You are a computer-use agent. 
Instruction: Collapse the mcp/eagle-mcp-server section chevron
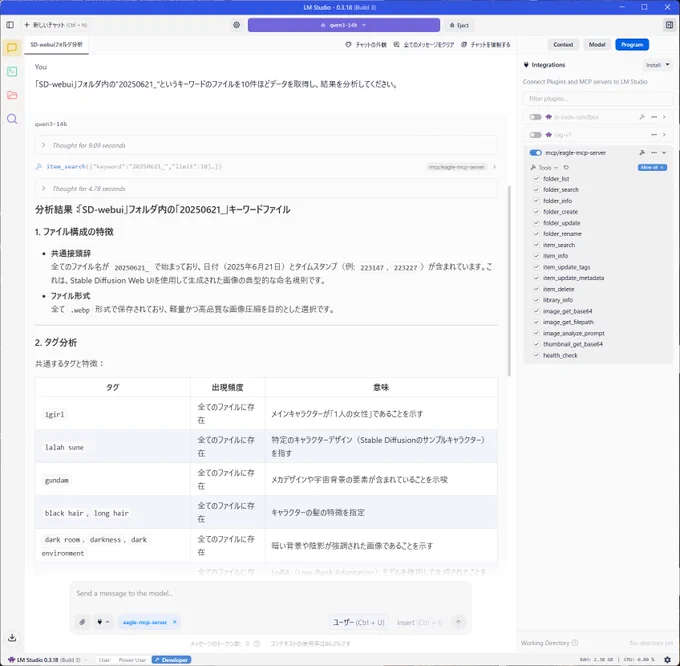coord(664,153)
